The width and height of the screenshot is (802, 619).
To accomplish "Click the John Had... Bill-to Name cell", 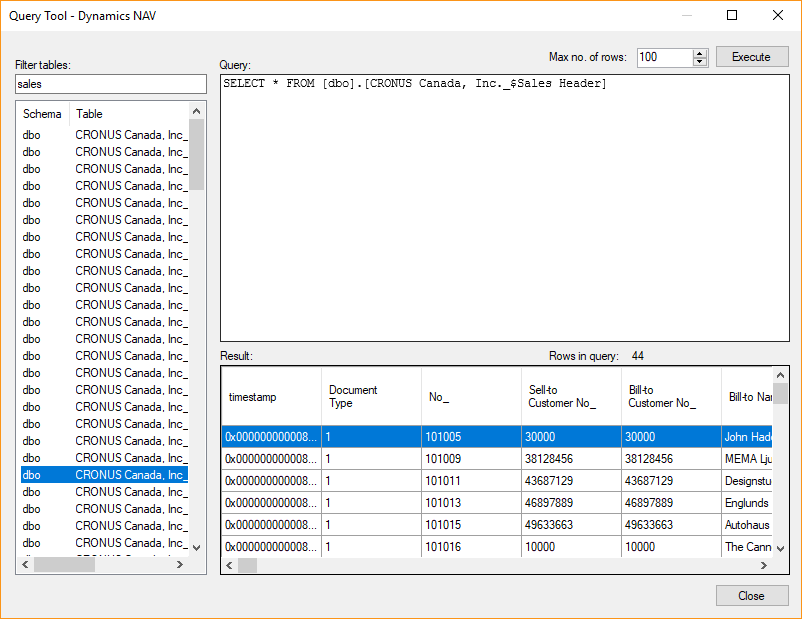I will tap(747, 437).
